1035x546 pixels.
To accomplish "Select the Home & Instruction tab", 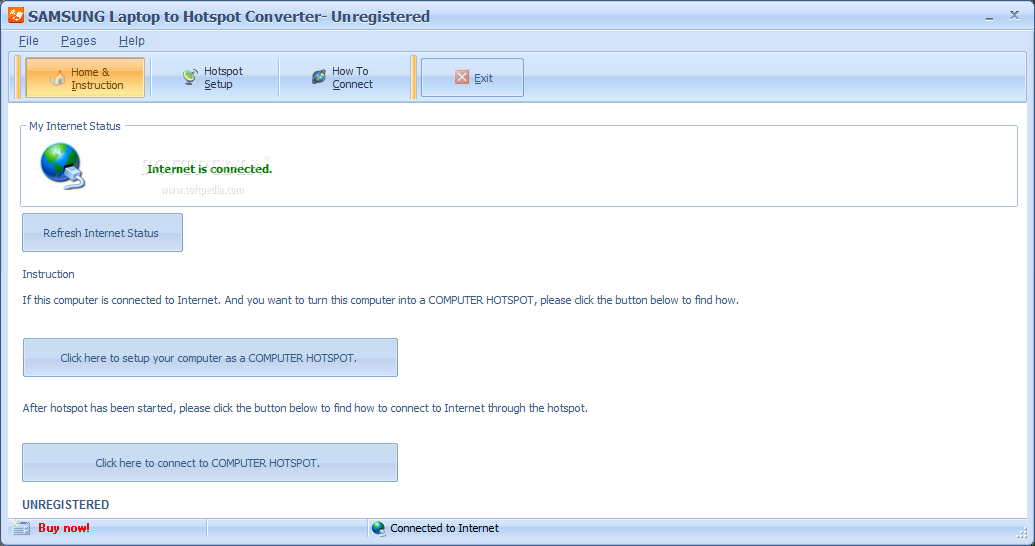I will point(85,78).
